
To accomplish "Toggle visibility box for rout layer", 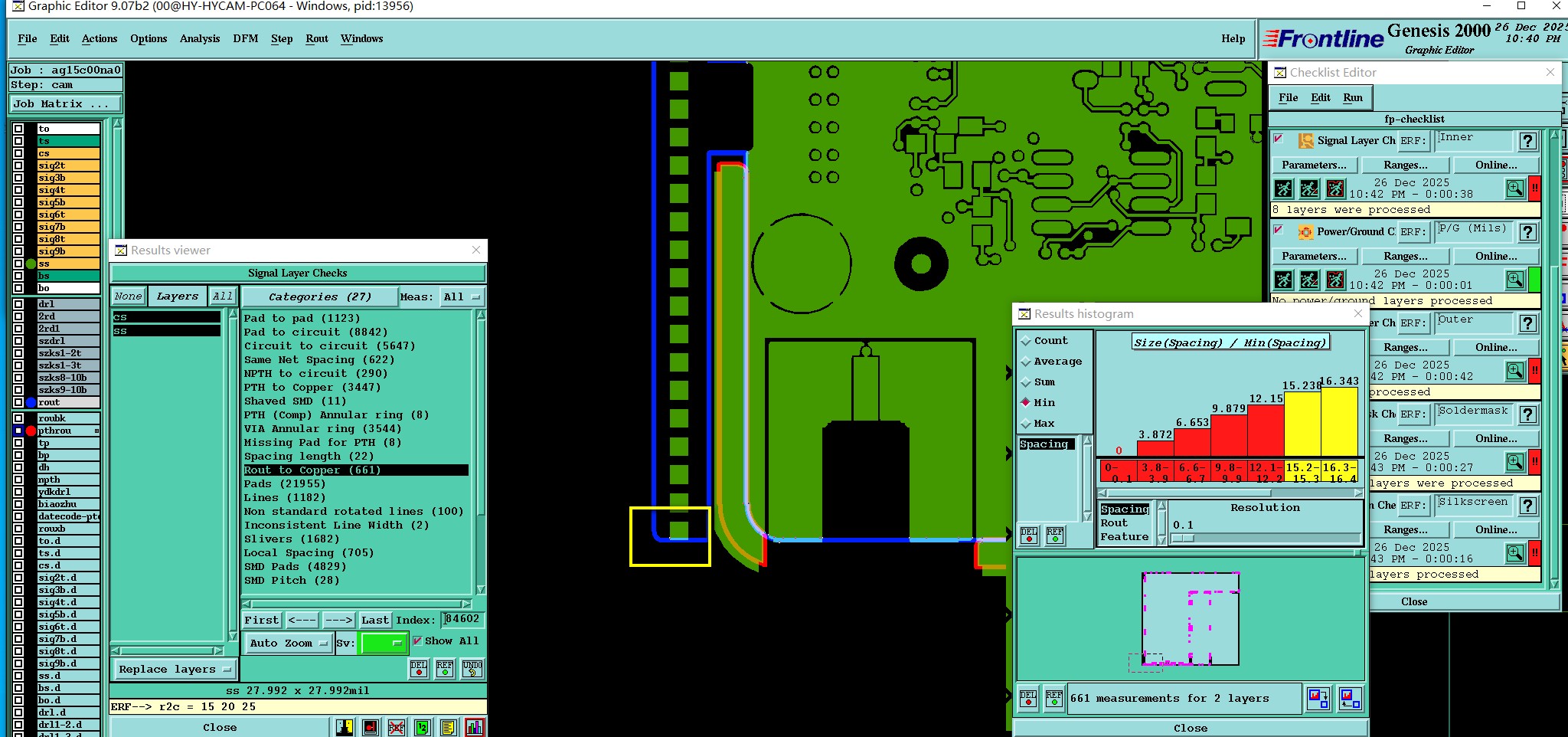I will coord(18,402).
